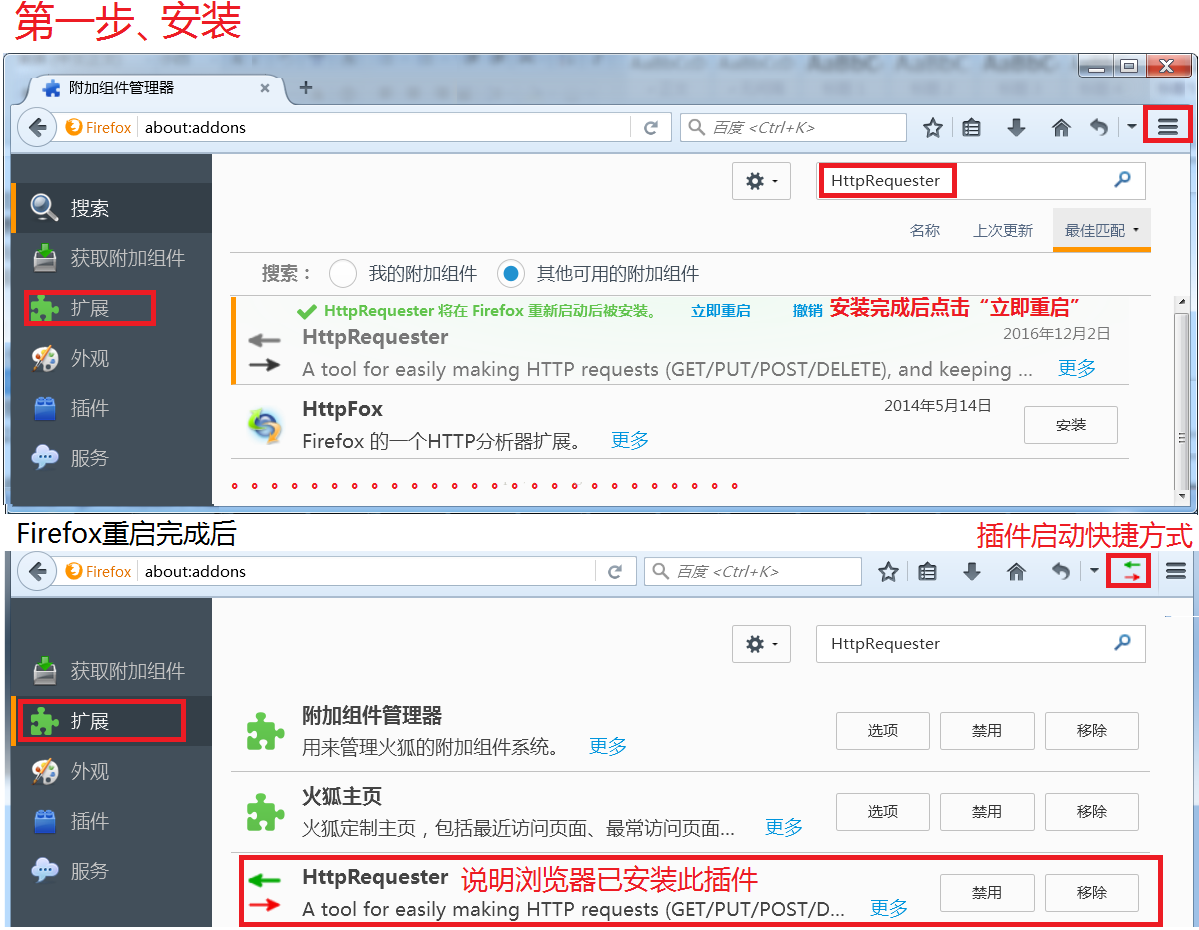This screenshot has width=1199, height=930.
Task: Select 插件 in the upper sidebar
Action: pyautogui.click(x=112, y=408)
